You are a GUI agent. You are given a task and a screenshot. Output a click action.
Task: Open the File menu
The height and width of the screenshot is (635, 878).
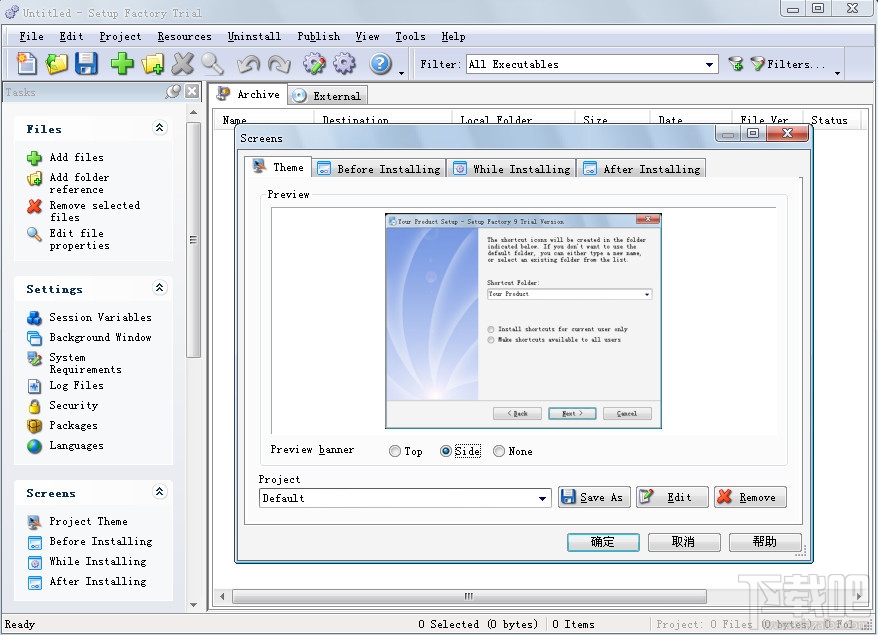pyautogui.click(x=31, y=36)
